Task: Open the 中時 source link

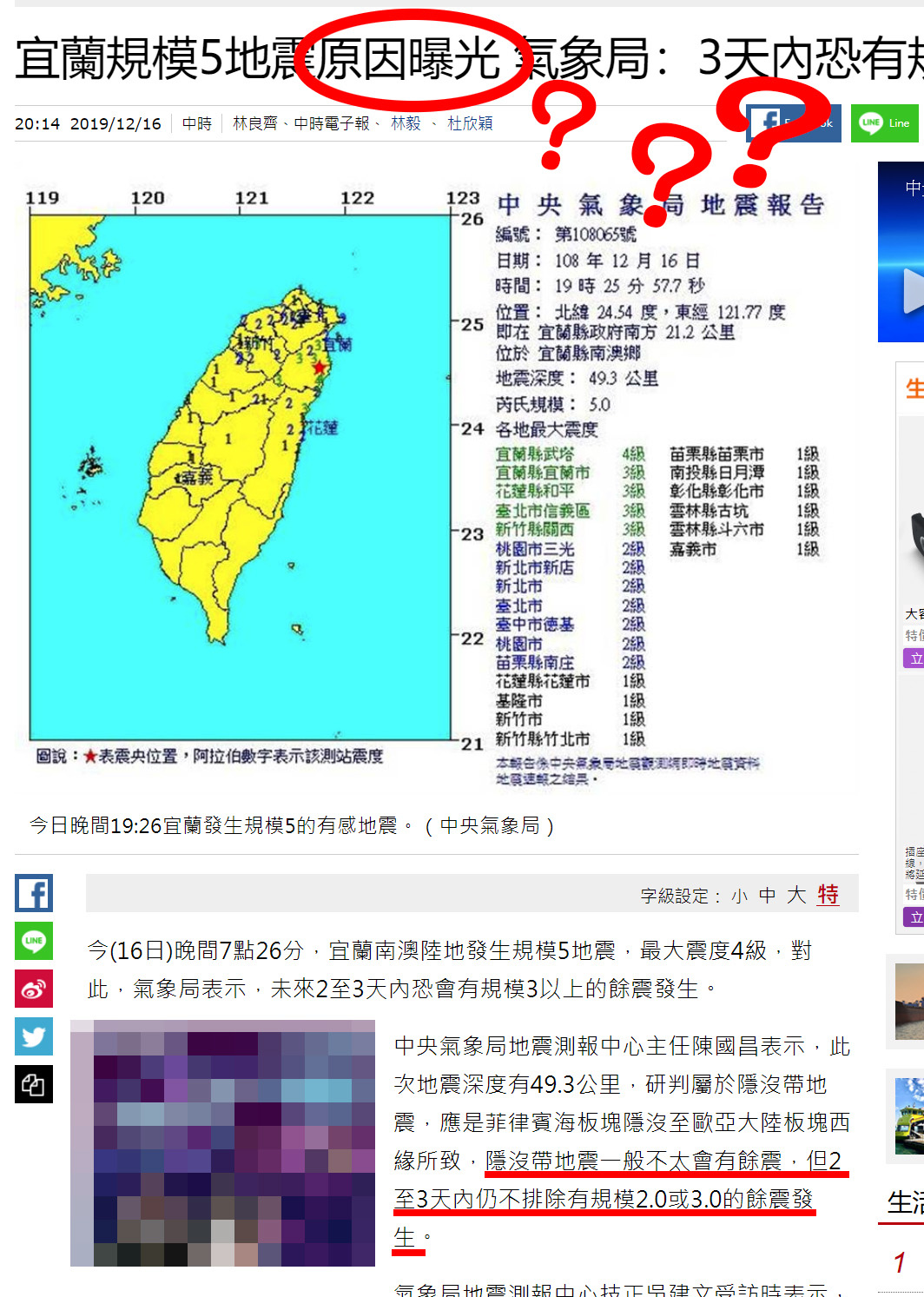Action: [x=197, y=123]
